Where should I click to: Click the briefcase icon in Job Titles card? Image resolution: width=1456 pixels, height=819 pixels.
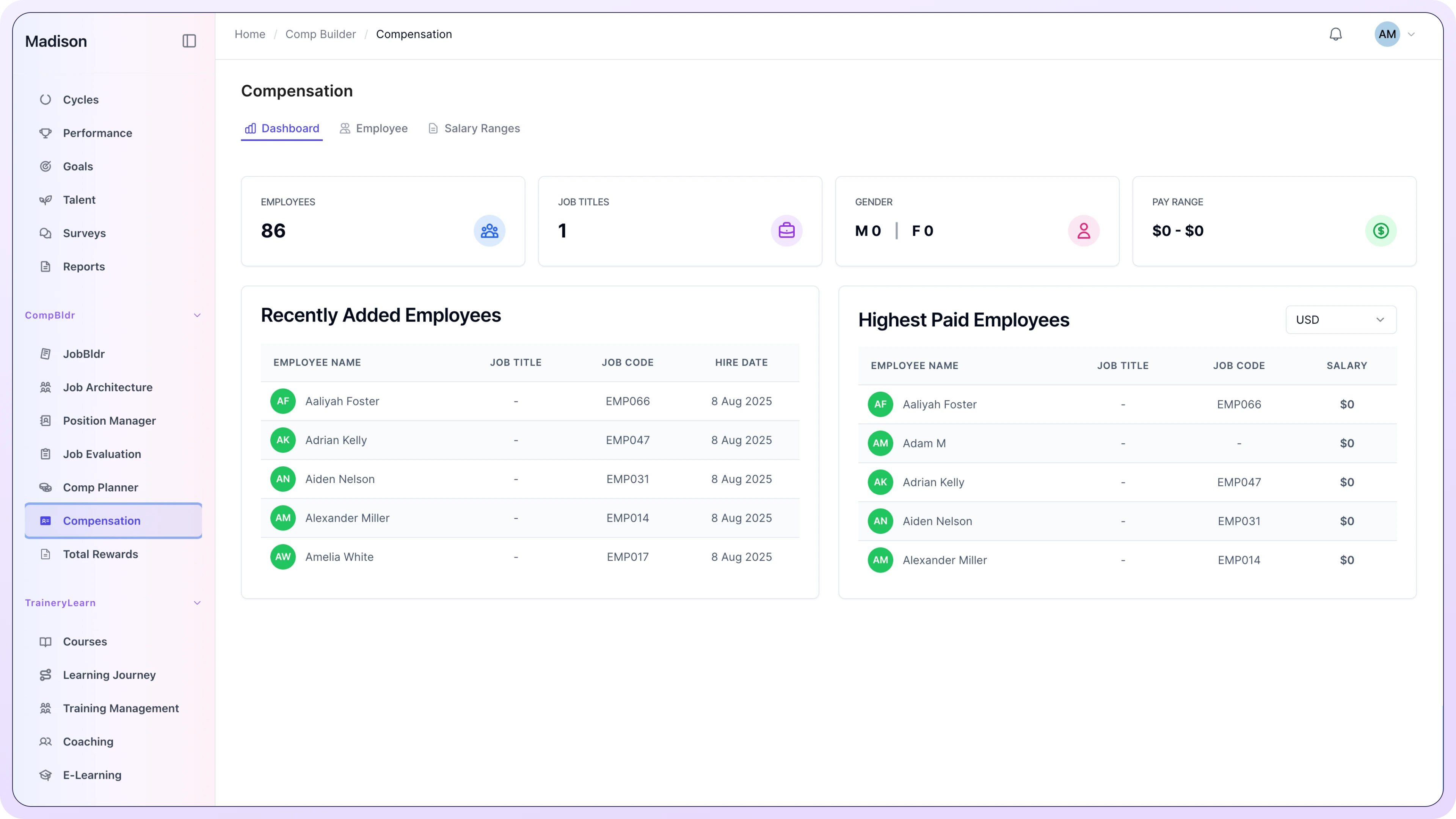[786, 231]
